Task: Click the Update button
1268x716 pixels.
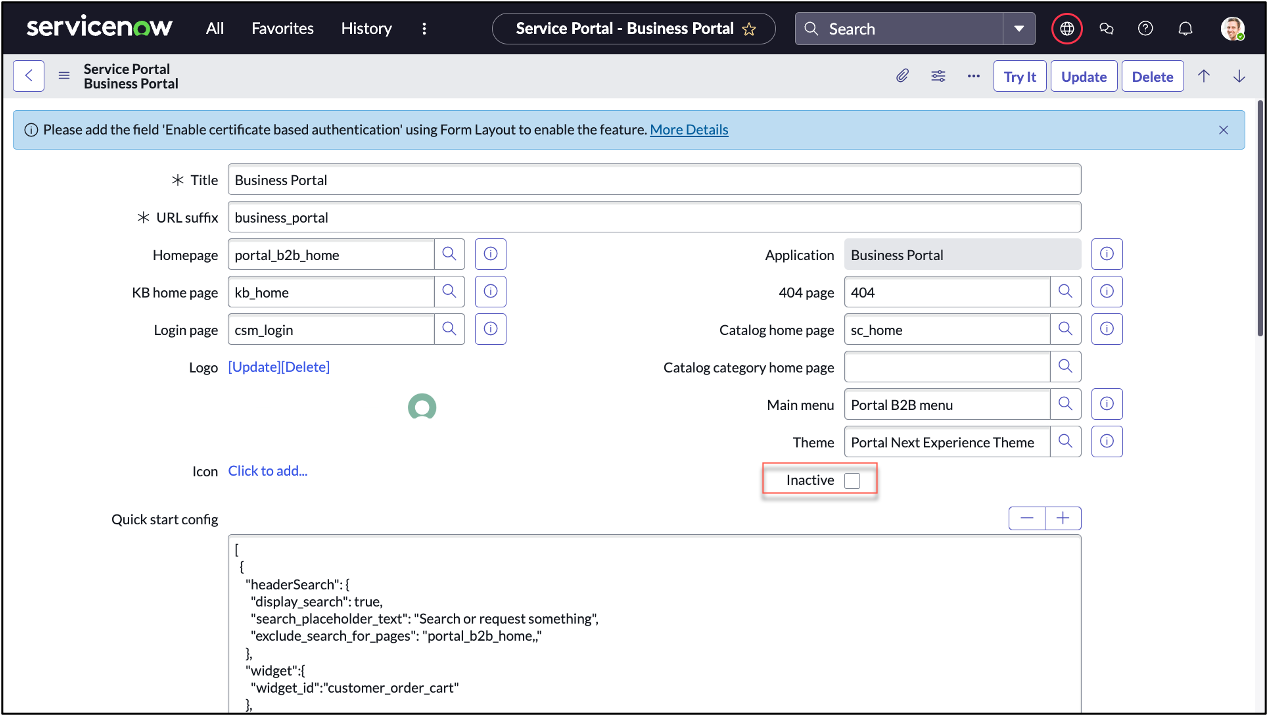Action: pyautogui.click(x=1084, y=76)
